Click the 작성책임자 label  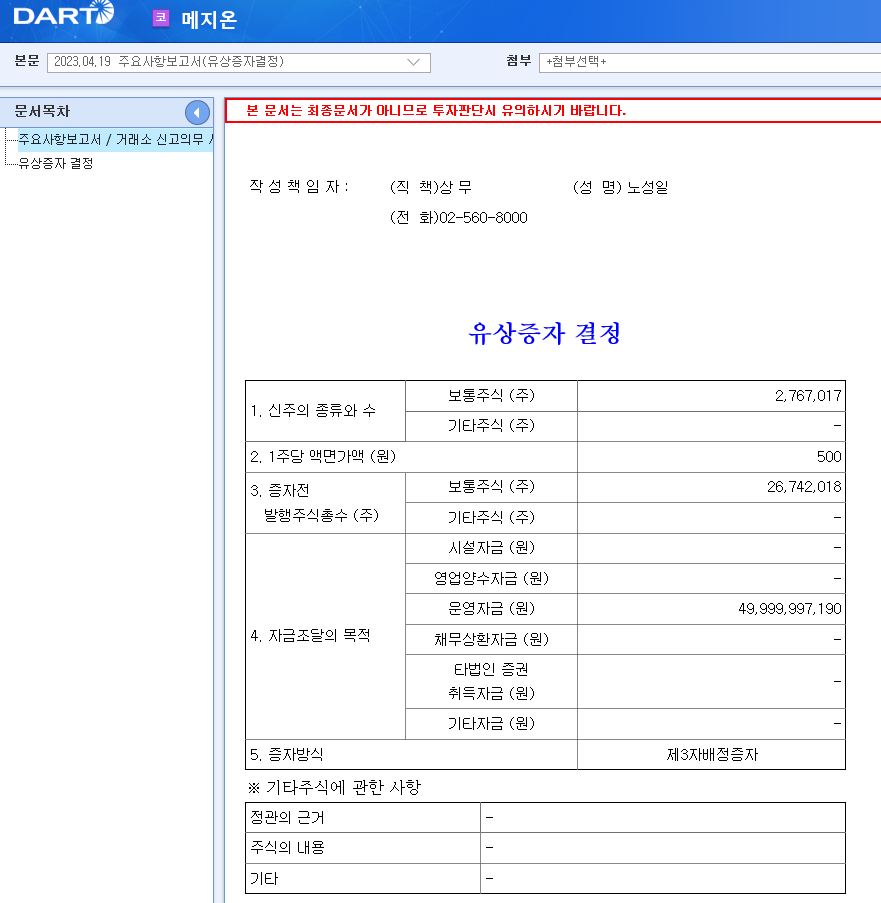298,187
